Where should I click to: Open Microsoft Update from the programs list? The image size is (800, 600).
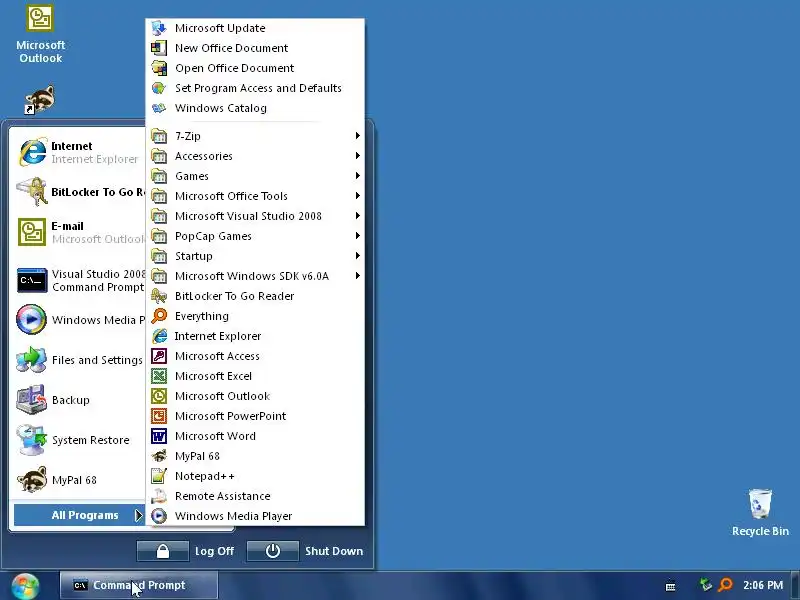[x=255, y=28]
